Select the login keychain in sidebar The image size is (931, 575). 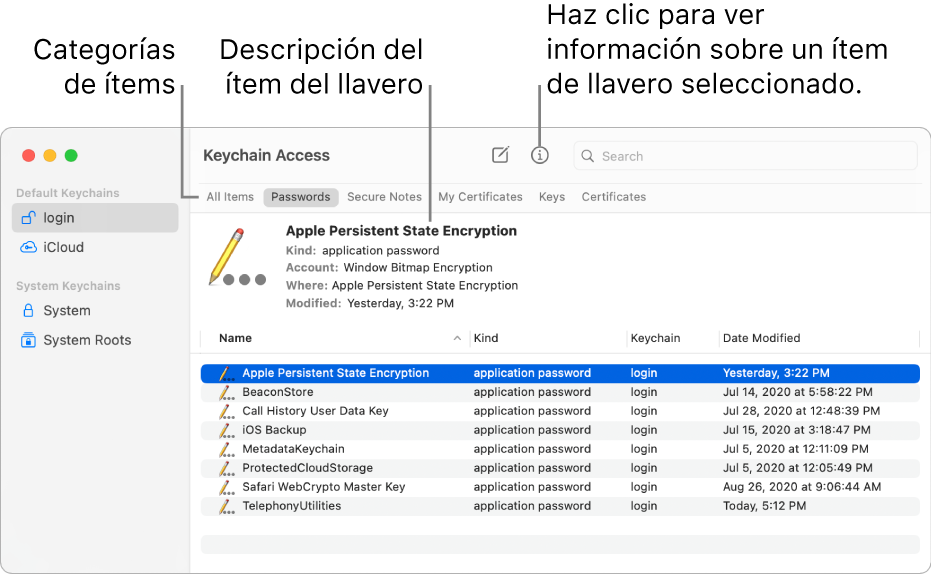[95, 217]
